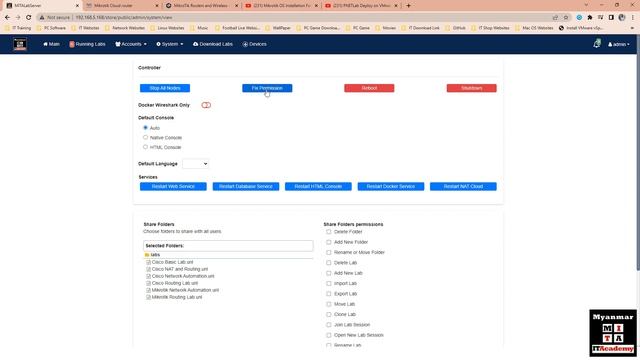Click the red Reboot button

pos(369,88)
